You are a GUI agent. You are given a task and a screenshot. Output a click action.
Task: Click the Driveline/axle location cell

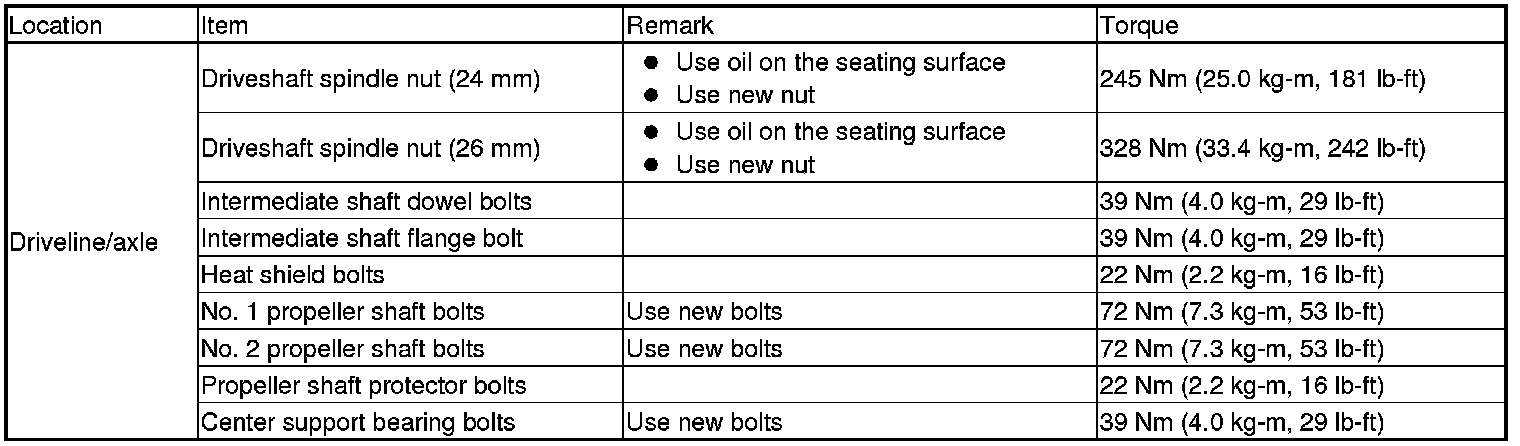point(84,242)
